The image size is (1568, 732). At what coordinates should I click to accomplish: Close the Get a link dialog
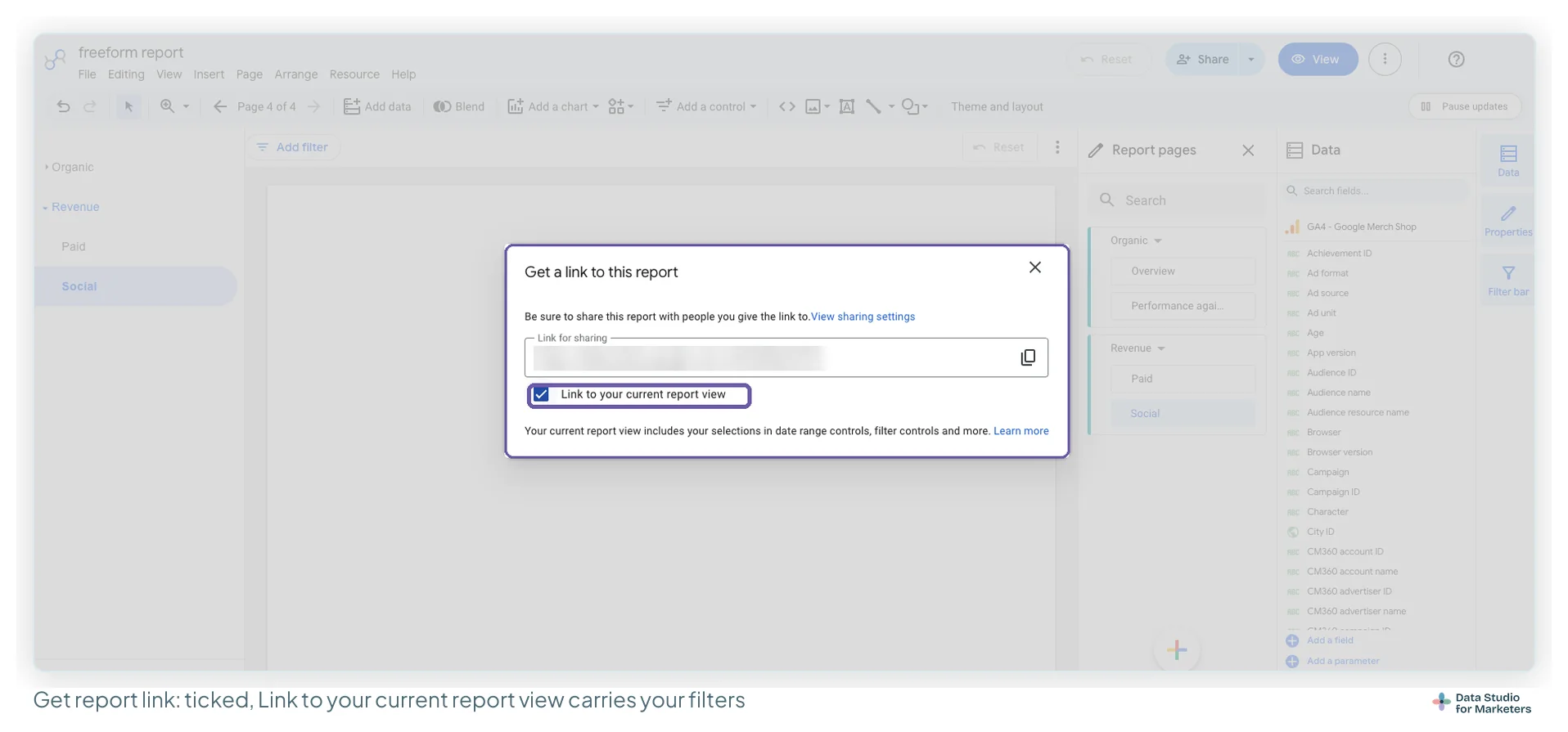click(1035, 267)
